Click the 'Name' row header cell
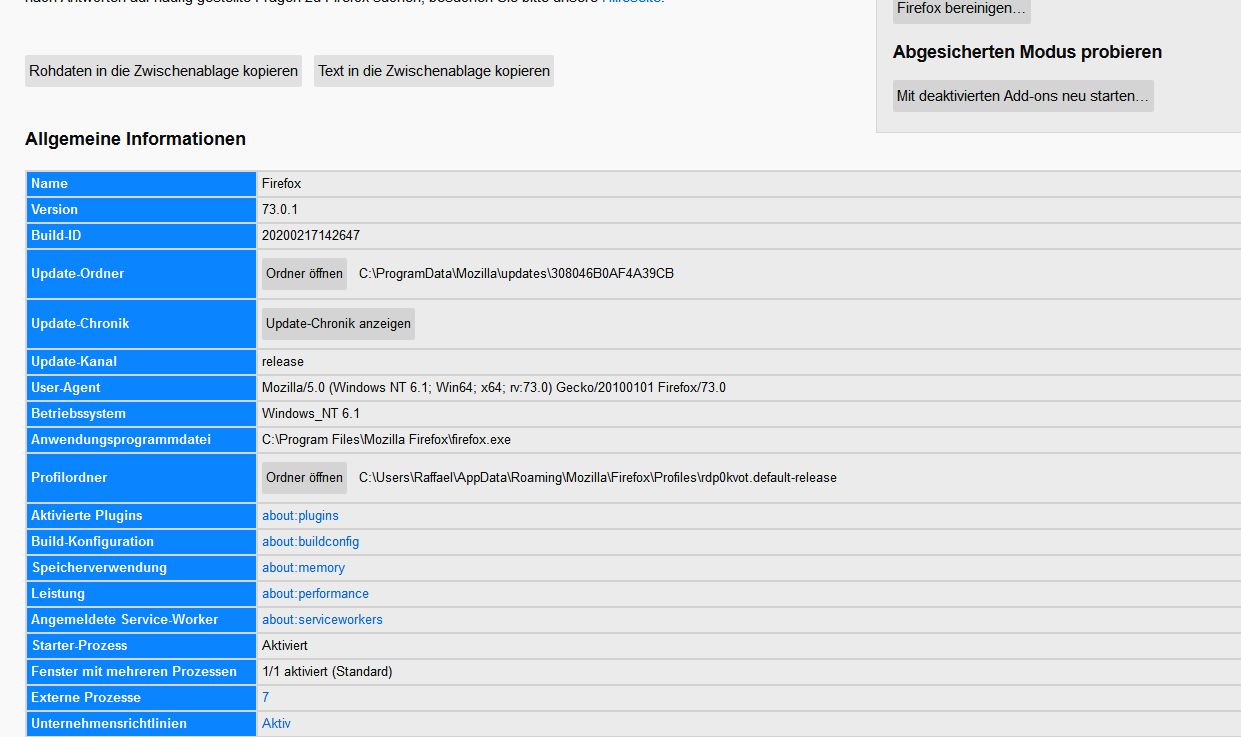1241x737 pixels. (x=142, y=183)
